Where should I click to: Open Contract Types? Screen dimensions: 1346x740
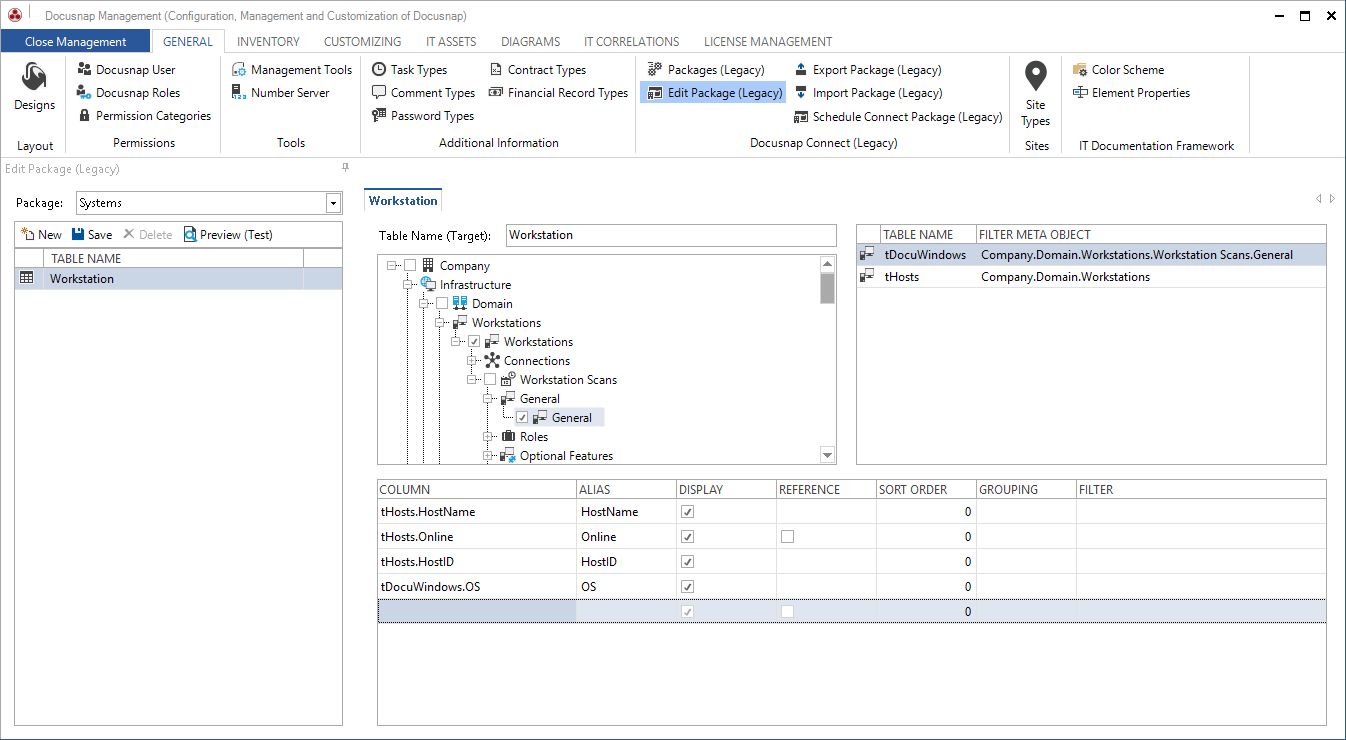tap(538, 70)
